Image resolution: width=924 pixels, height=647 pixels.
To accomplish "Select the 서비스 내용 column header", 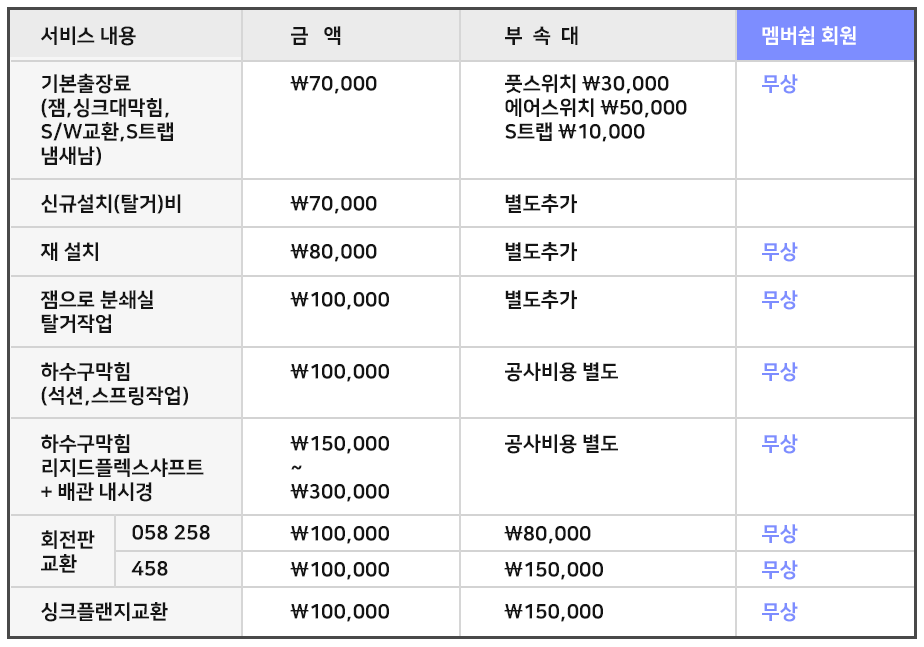I will [x=126, y=35].
